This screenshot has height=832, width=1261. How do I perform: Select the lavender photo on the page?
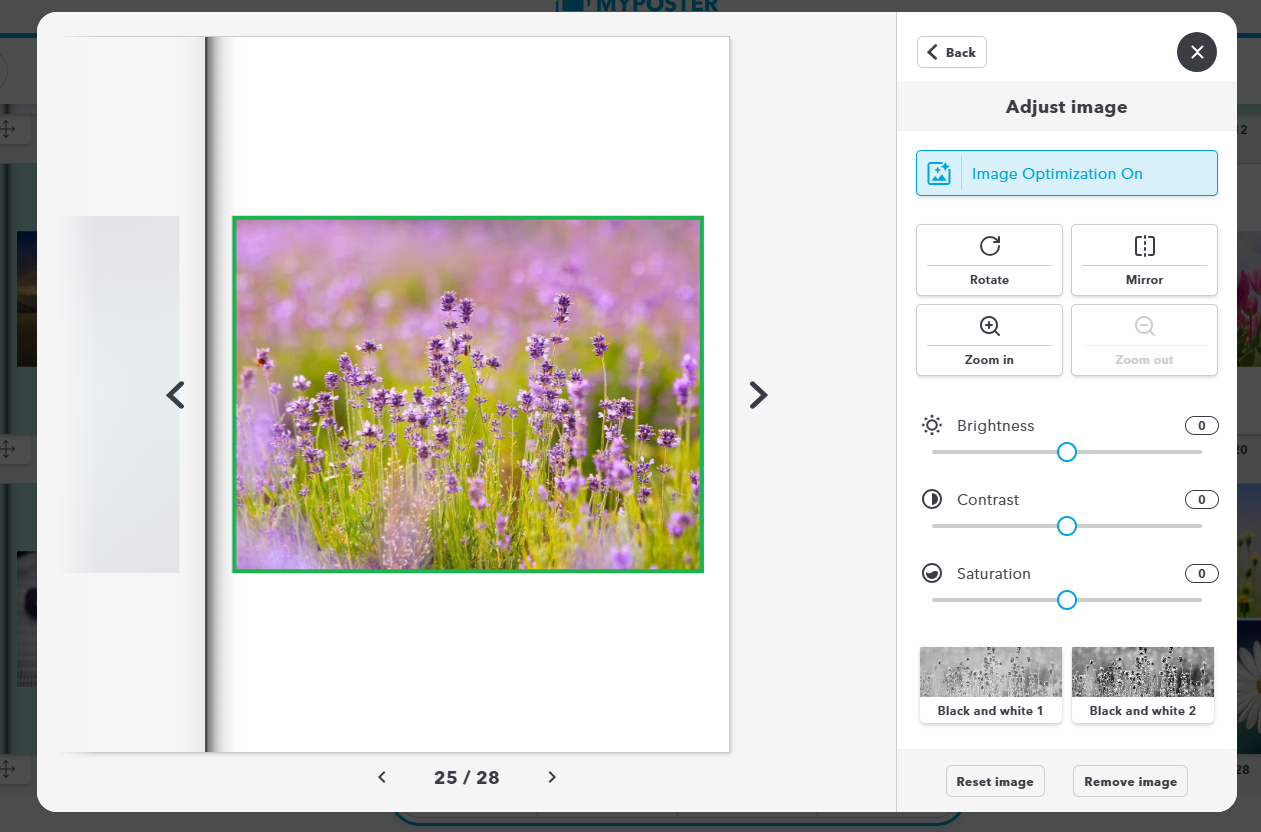coord(468,394)
